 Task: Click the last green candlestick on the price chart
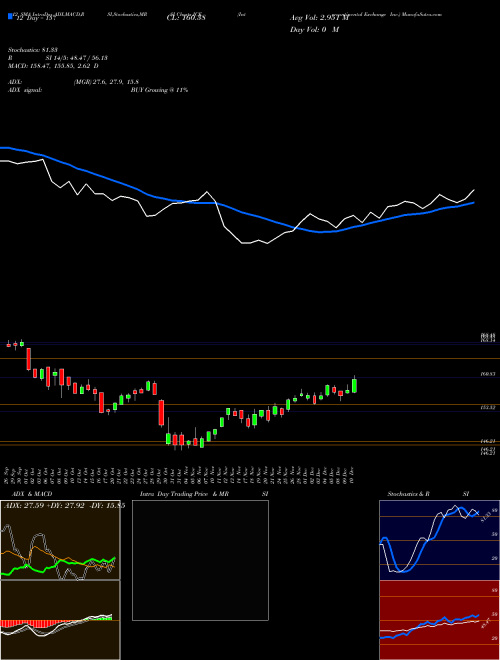[354, 386]
